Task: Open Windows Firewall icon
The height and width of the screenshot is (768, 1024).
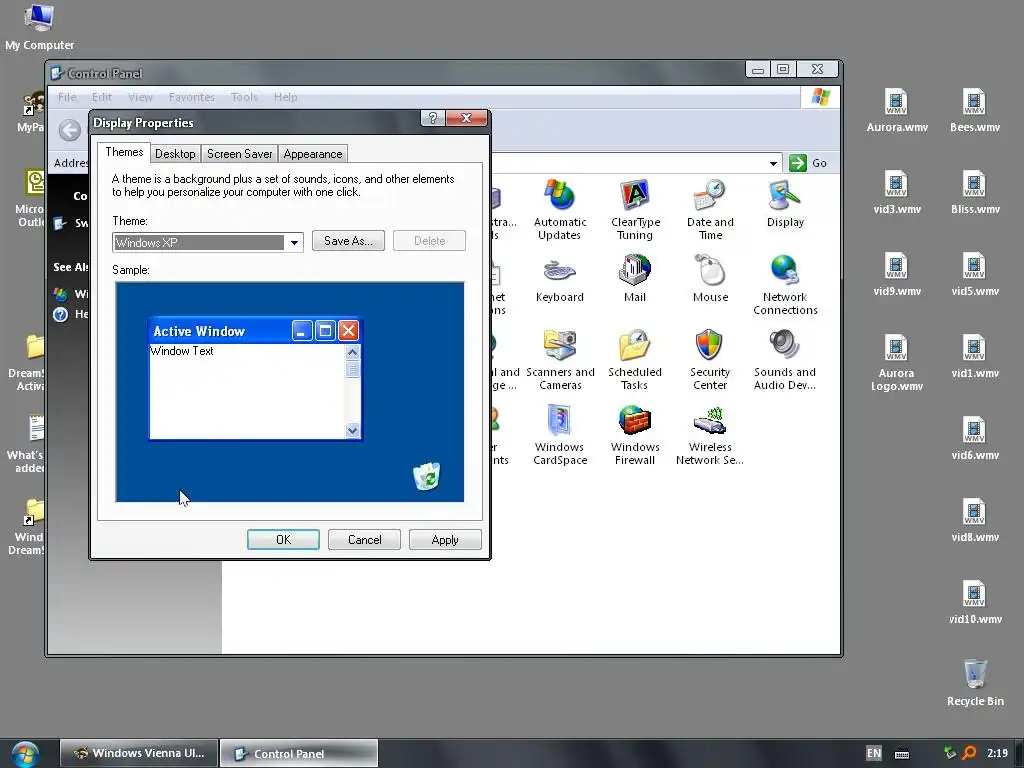Action: [635, 436]
